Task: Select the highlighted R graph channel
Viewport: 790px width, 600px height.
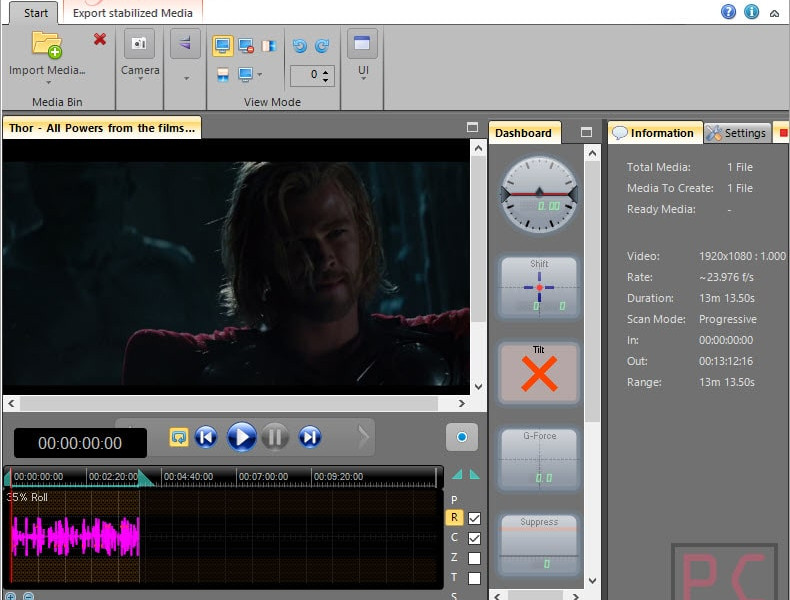Action: pyautogui.click(x=454, y=517)
